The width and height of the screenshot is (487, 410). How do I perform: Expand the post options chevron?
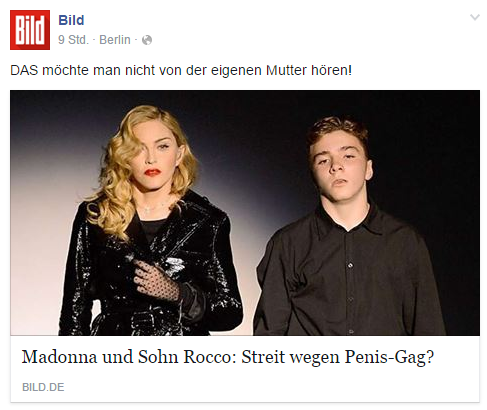coord(475,17)
